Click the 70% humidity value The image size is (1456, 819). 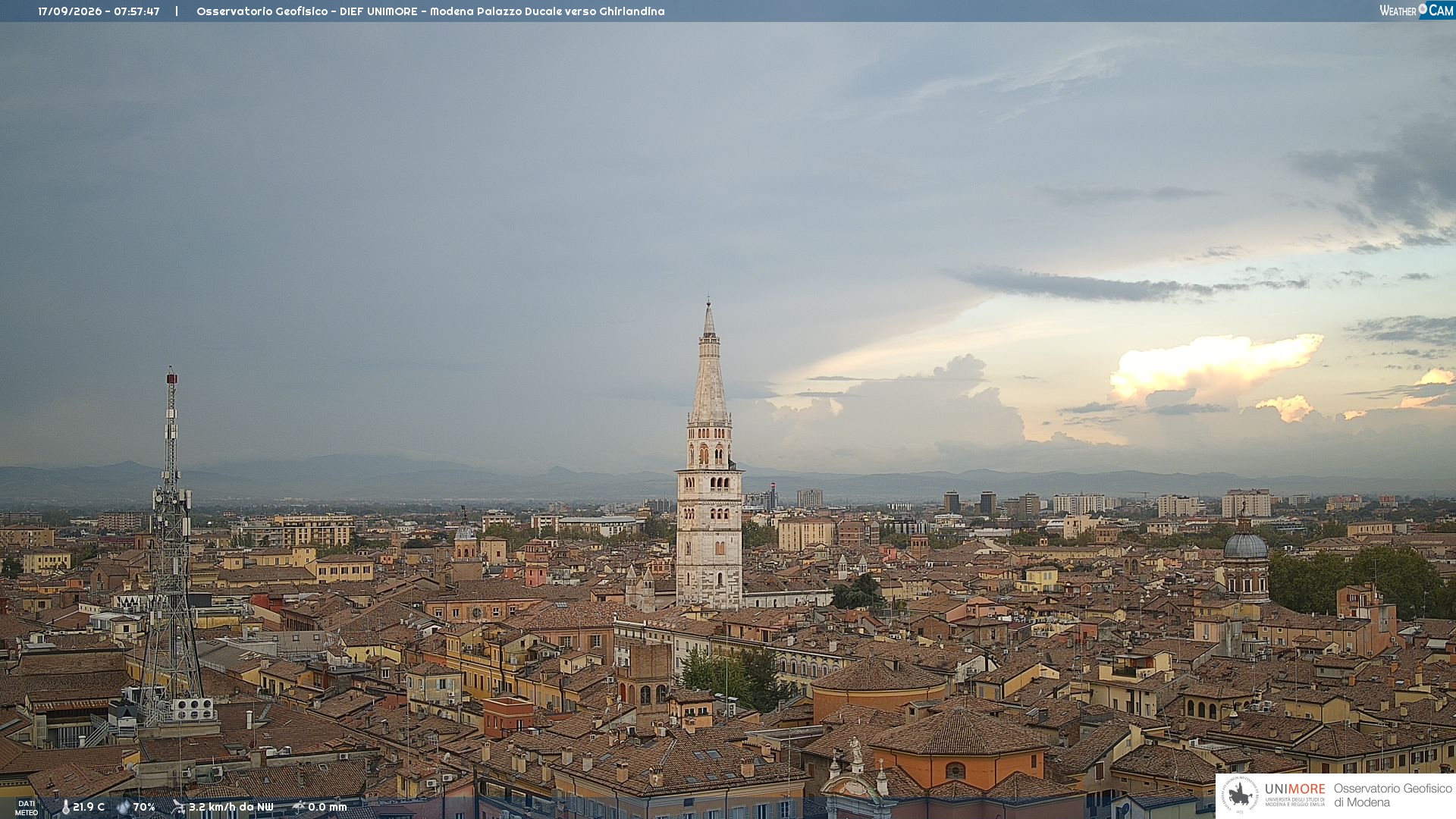pyautogui.click(x=144, y=807)
